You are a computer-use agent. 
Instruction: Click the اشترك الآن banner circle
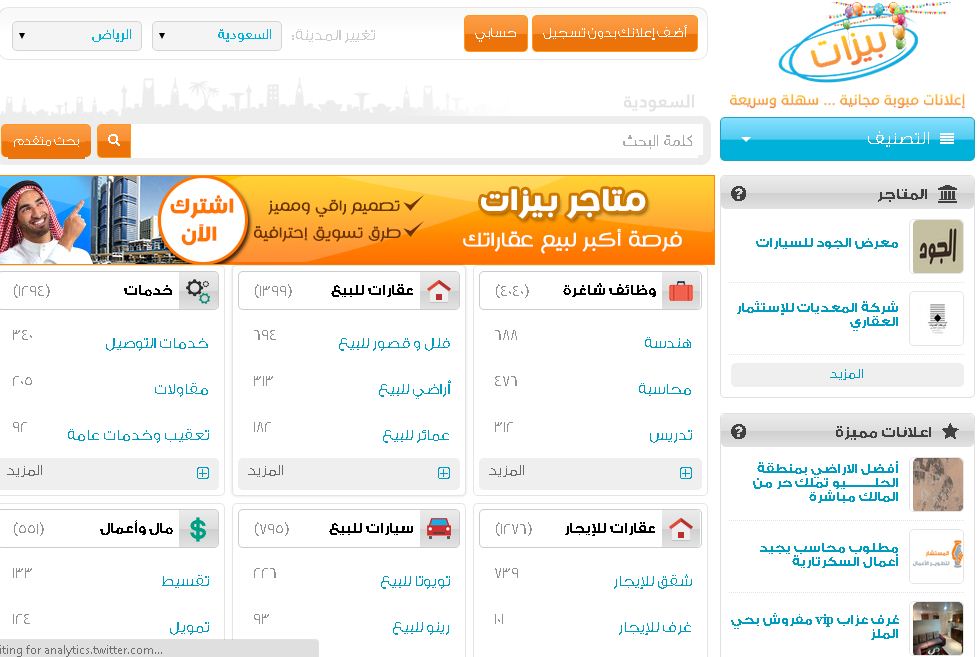(x=202, y=220)
